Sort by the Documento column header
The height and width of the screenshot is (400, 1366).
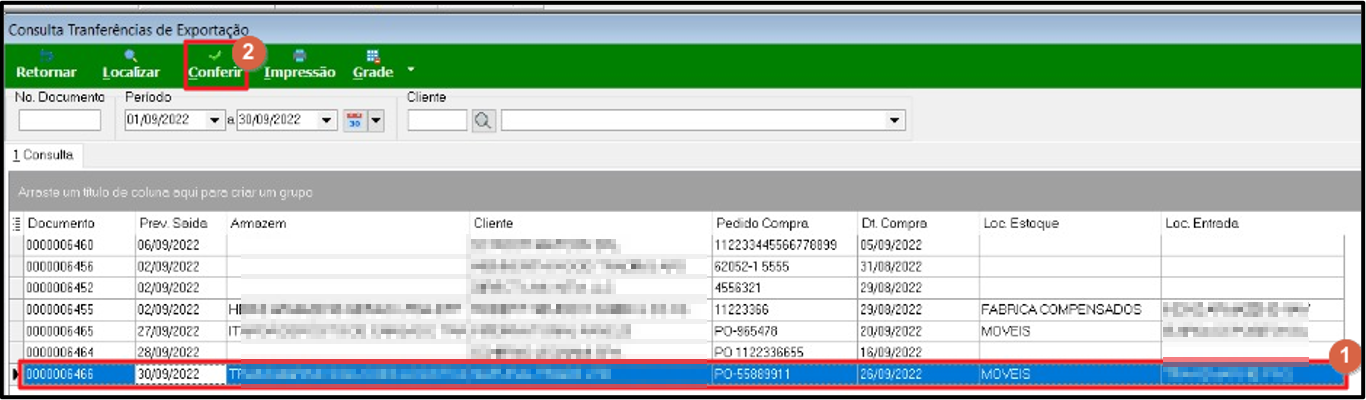coord(78,223)
